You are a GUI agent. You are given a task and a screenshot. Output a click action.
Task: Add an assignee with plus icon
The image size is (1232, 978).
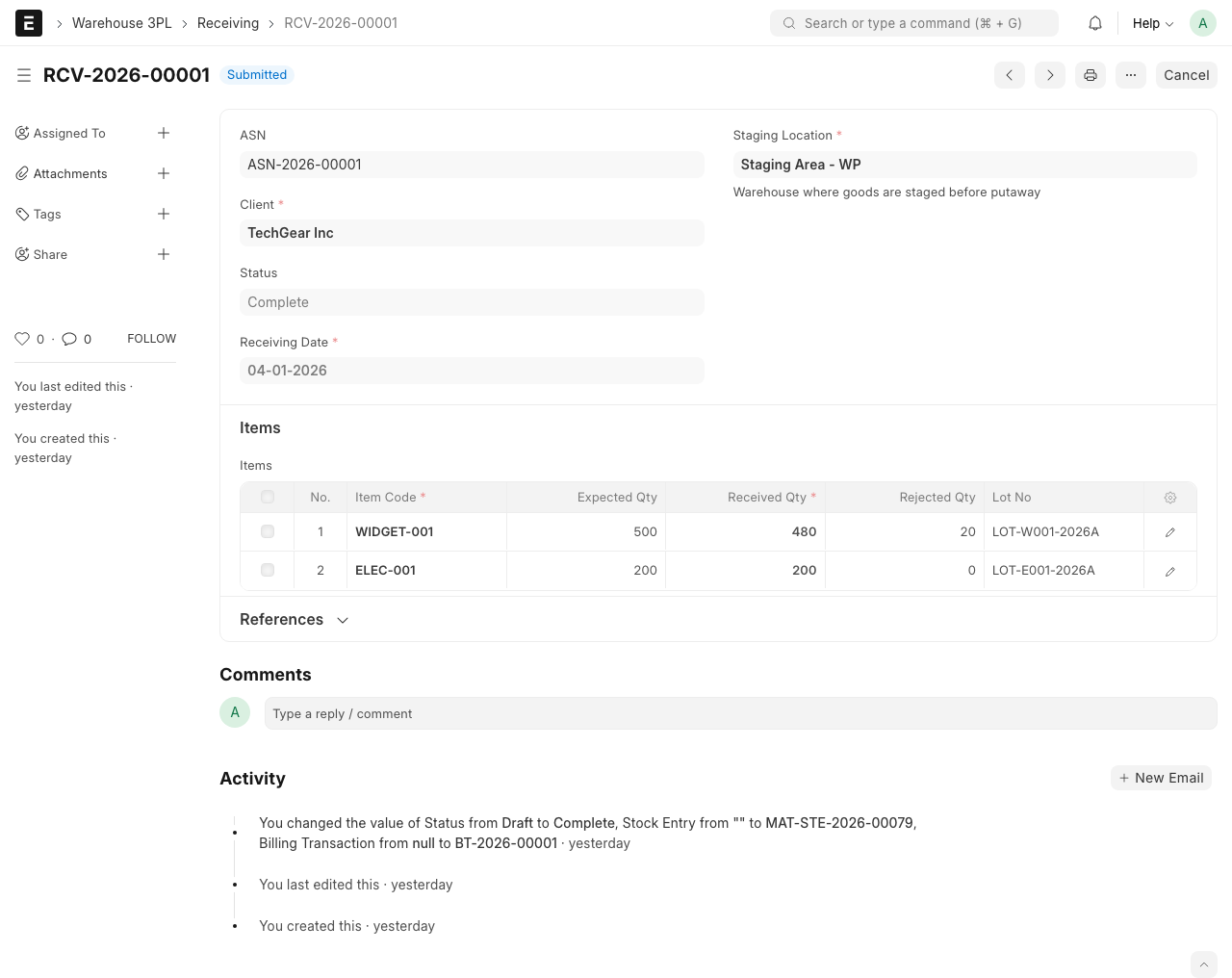point(164,133)
